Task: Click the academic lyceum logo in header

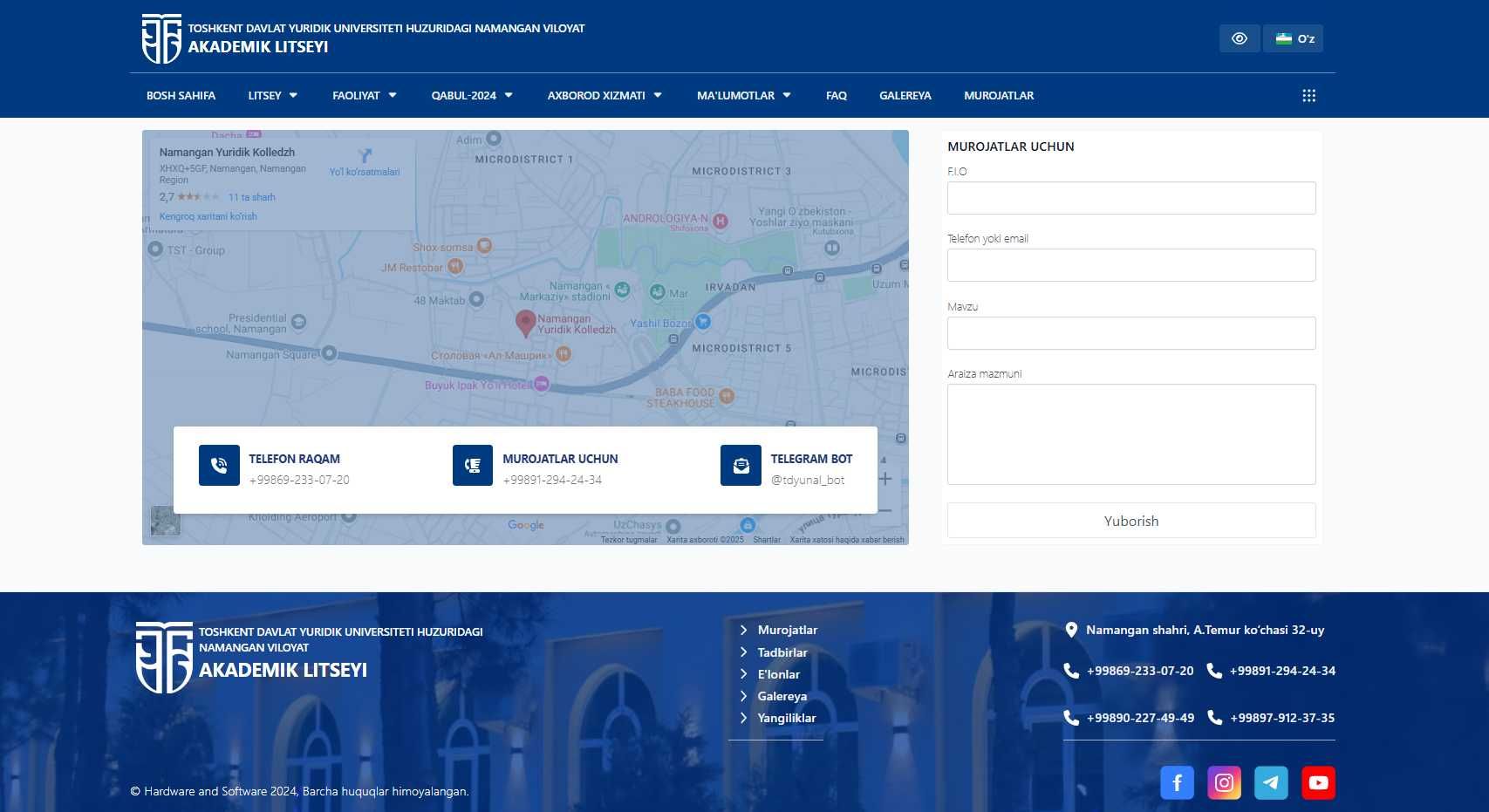Action: click(x=161, y=38)
